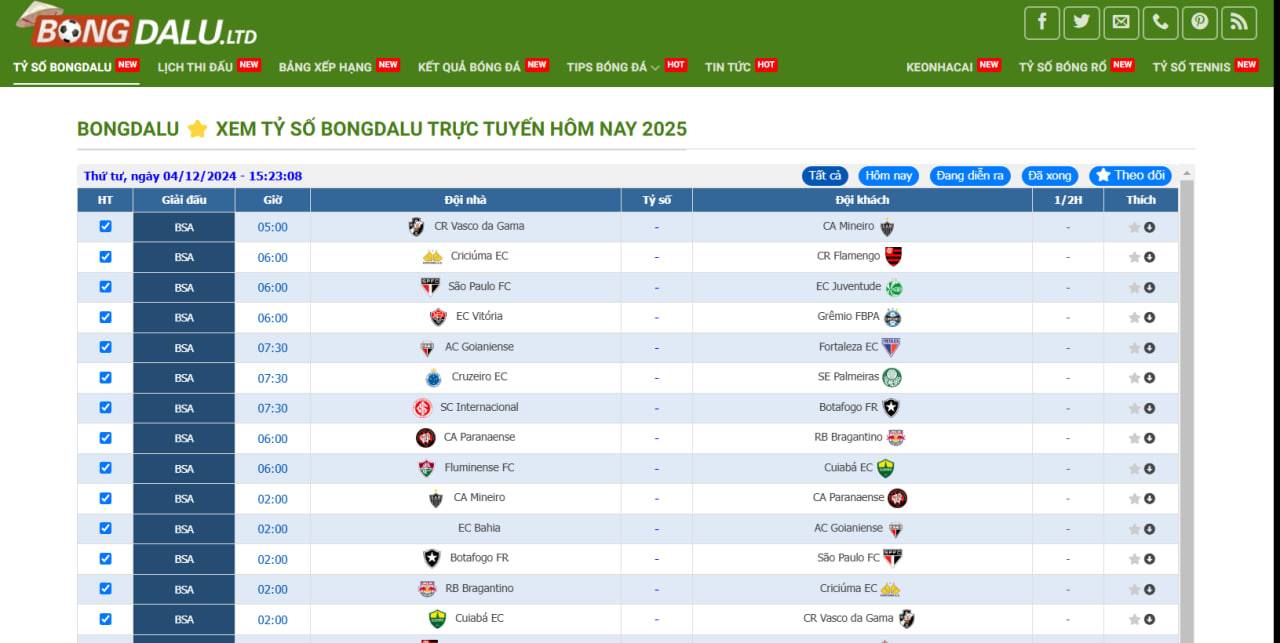Open the Pinterest social icon
Viewport: 1280px width, 643px height.
pos(1200,22)
